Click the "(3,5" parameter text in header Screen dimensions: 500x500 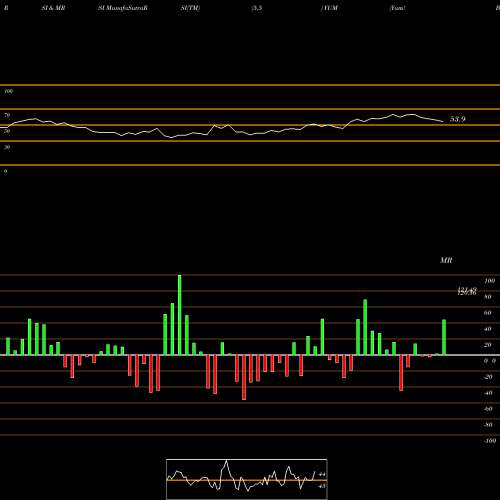(x=257, y=8)
